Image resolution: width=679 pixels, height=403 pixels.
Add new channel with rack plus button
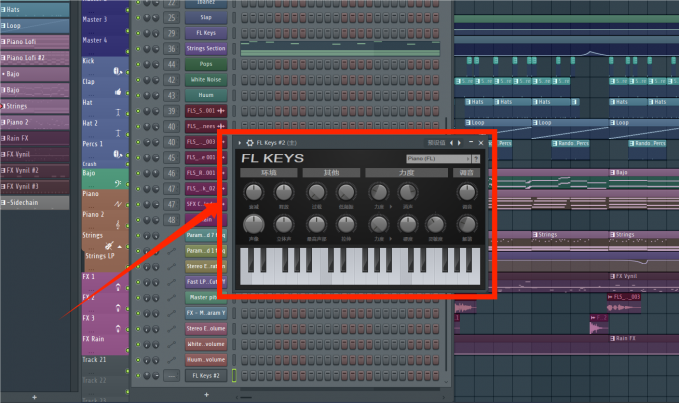pyautogui.click(x=207, y=394)
